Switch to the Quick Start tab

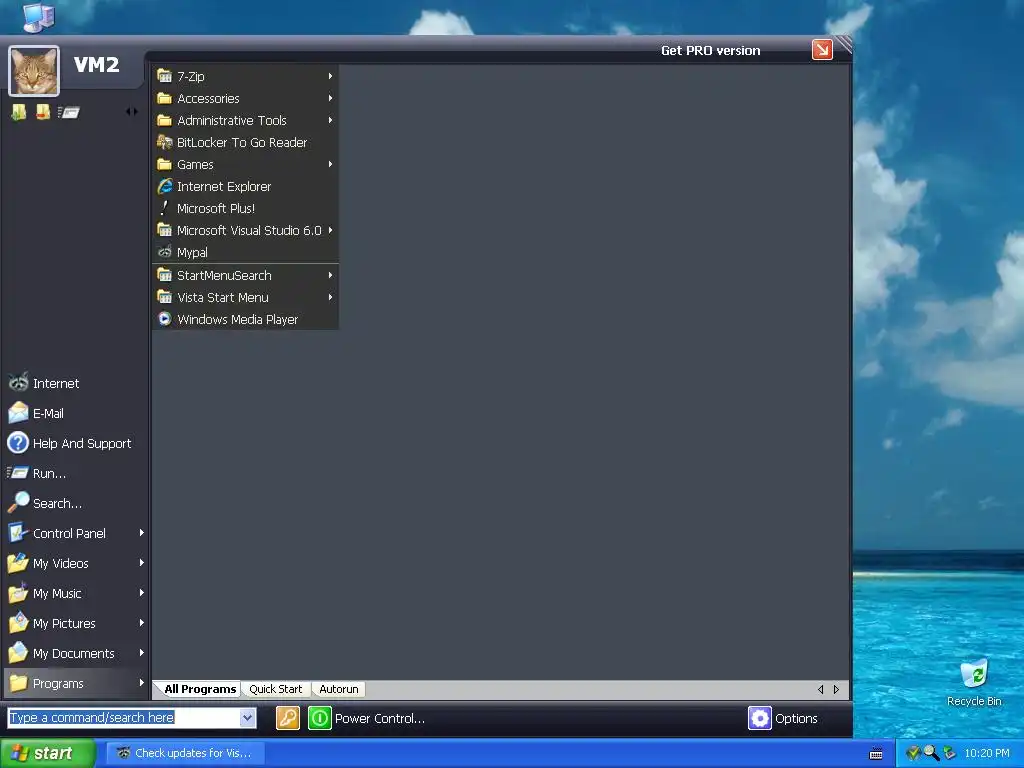point(276,689)
